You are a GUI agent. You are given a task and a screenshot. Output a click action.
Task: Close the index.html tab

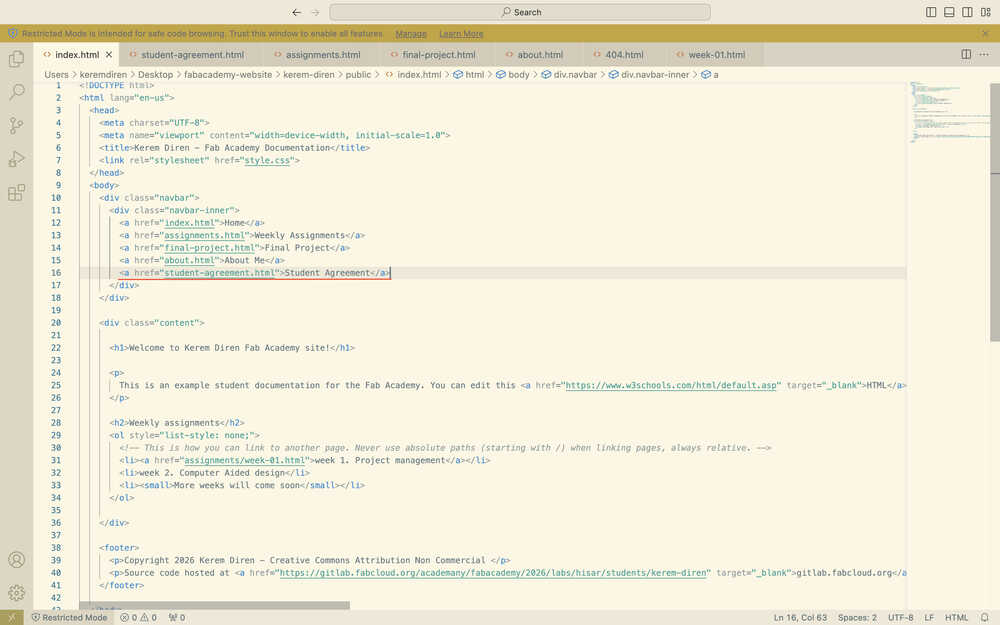[x=109, y=55]
